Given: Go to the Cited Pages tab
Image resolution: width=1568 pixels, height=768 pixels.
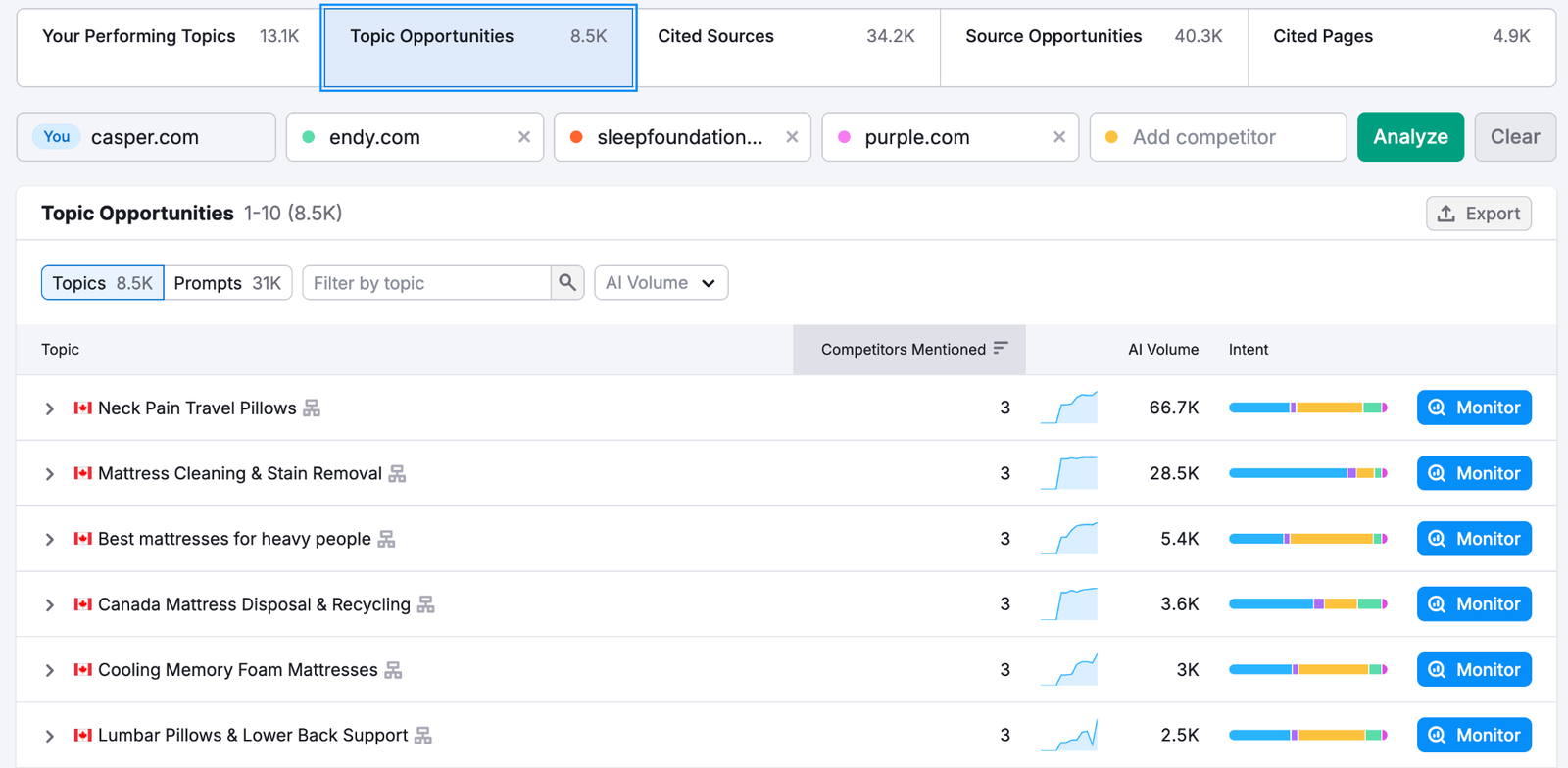Looking at the screenshot, I should pos(1401,47).
